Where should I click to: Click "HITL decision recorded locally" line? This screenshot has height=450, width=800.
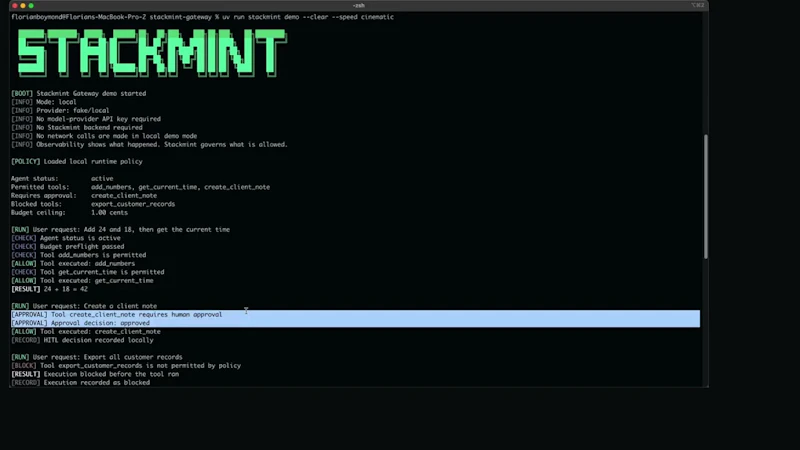coord(82,340)
